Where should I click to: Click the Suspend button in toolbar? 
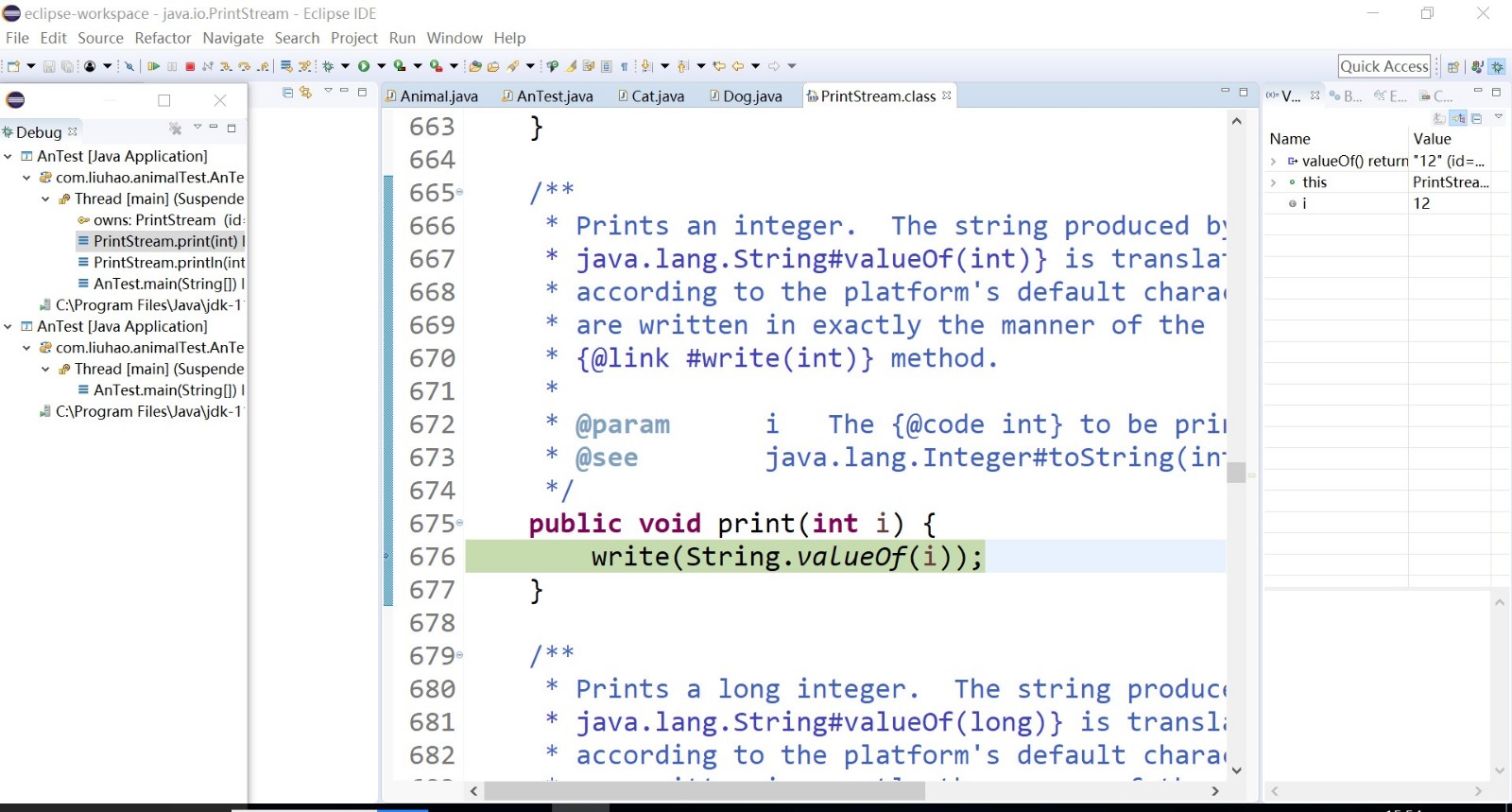pyautogui.click(x=172, y=66)
